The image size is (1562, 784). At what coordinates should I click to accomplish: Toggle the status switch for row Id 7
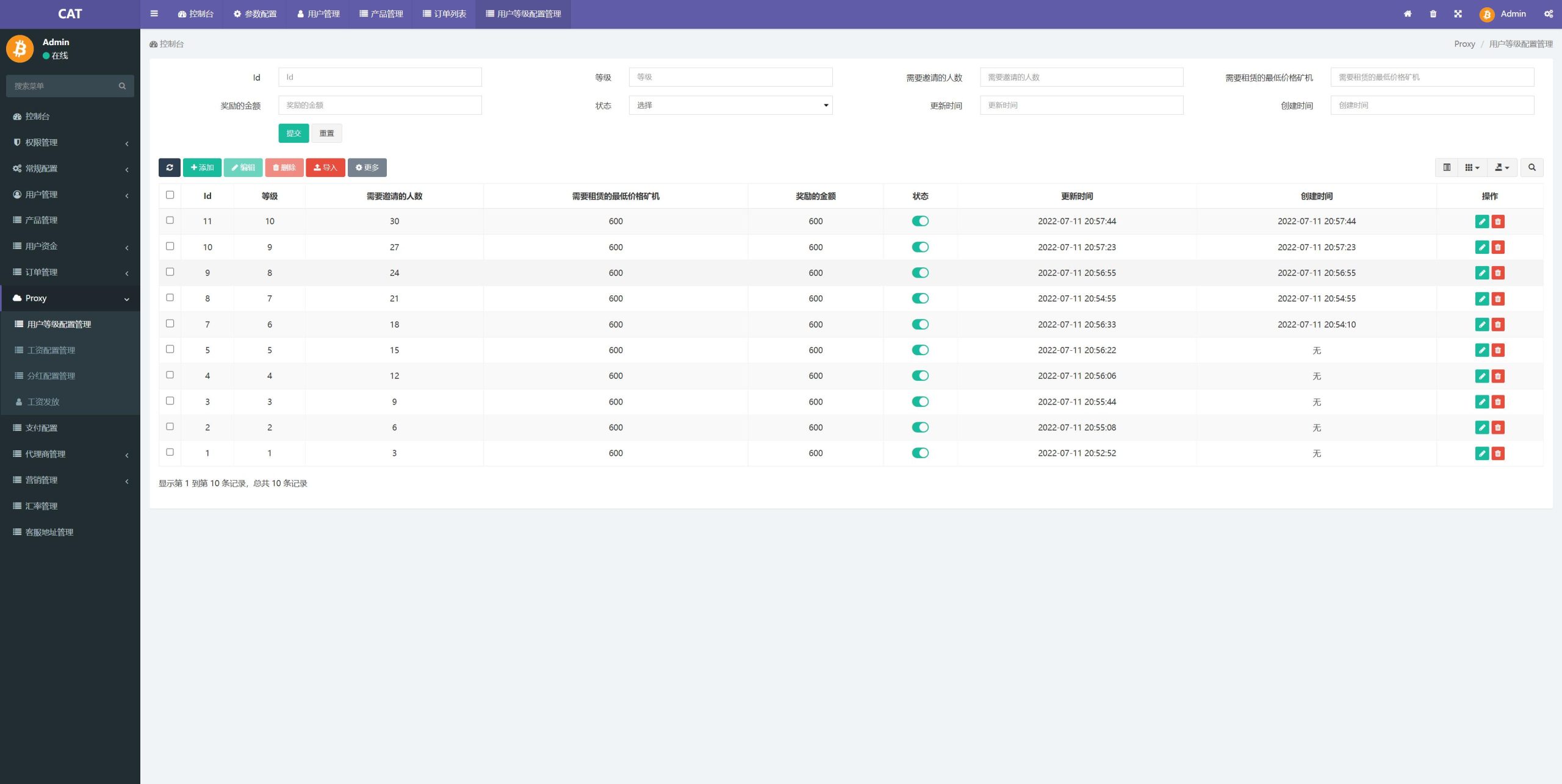[920, 324]
